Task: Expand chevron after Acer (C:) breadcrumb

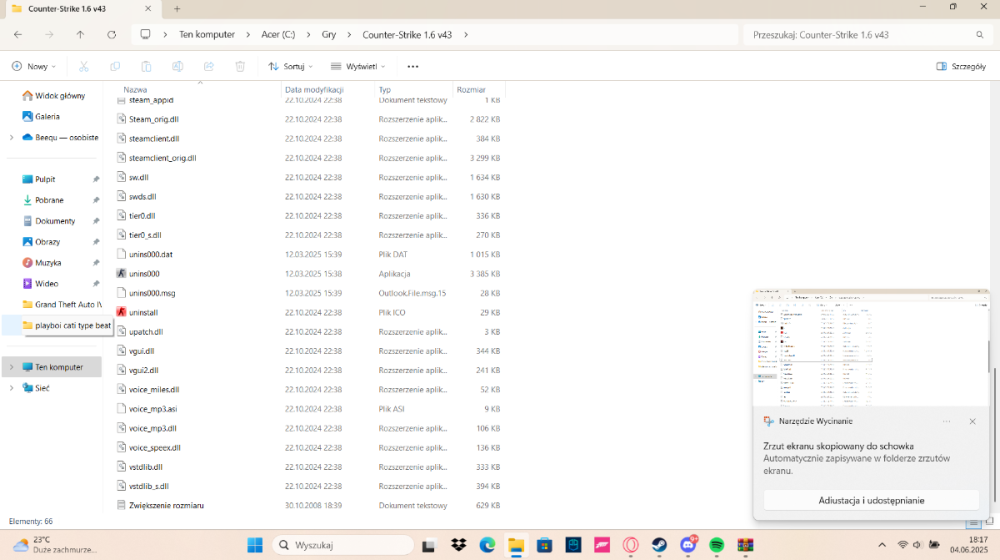Action: [x=310, y=34]
